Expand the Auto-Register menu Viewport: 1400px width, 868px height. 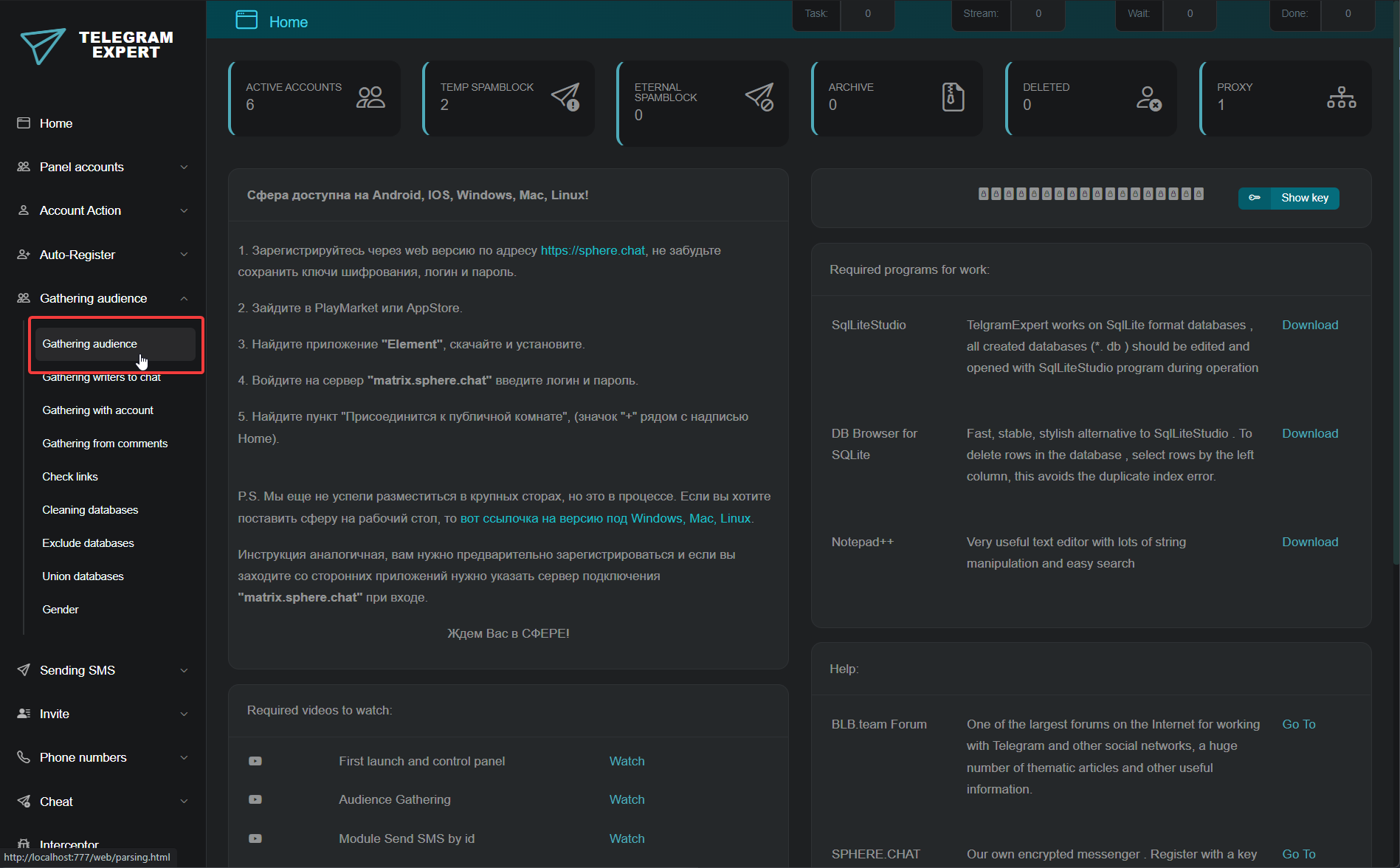[103, 255]
